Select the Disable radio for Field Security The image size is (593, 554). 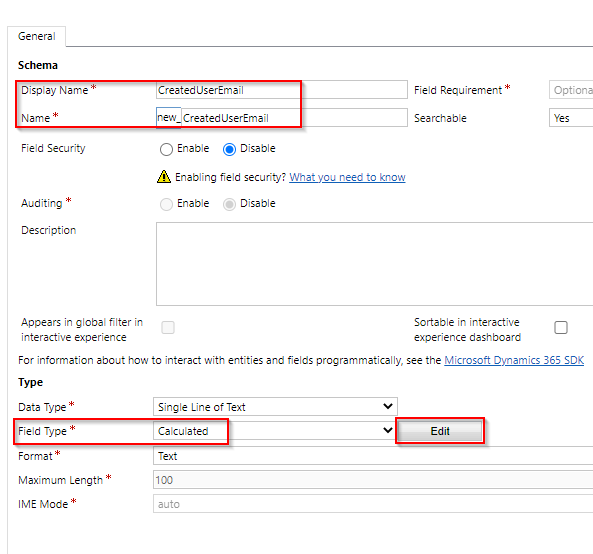[x=229, y=149]
